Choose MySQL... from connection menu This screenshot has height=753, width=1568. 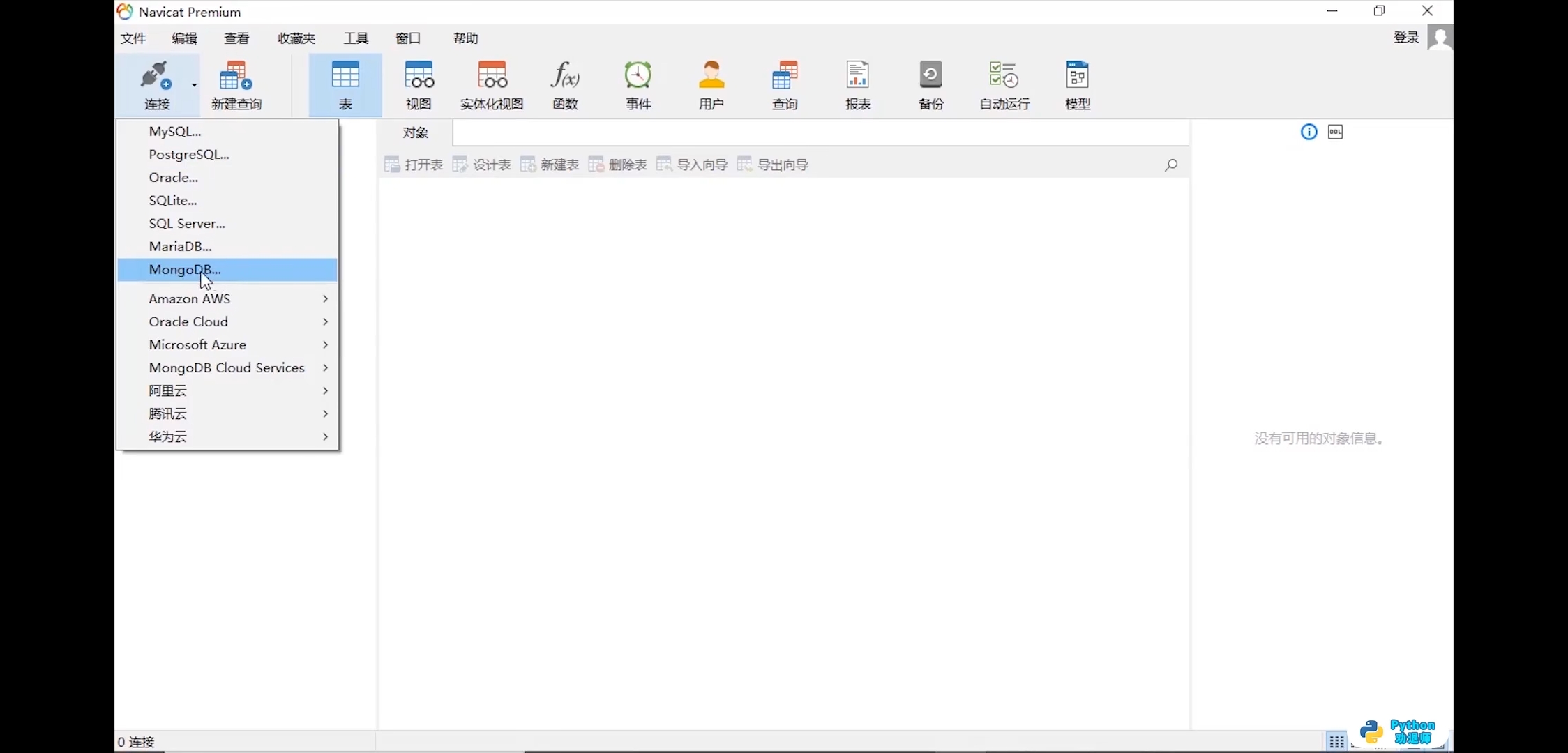(227, 131)
